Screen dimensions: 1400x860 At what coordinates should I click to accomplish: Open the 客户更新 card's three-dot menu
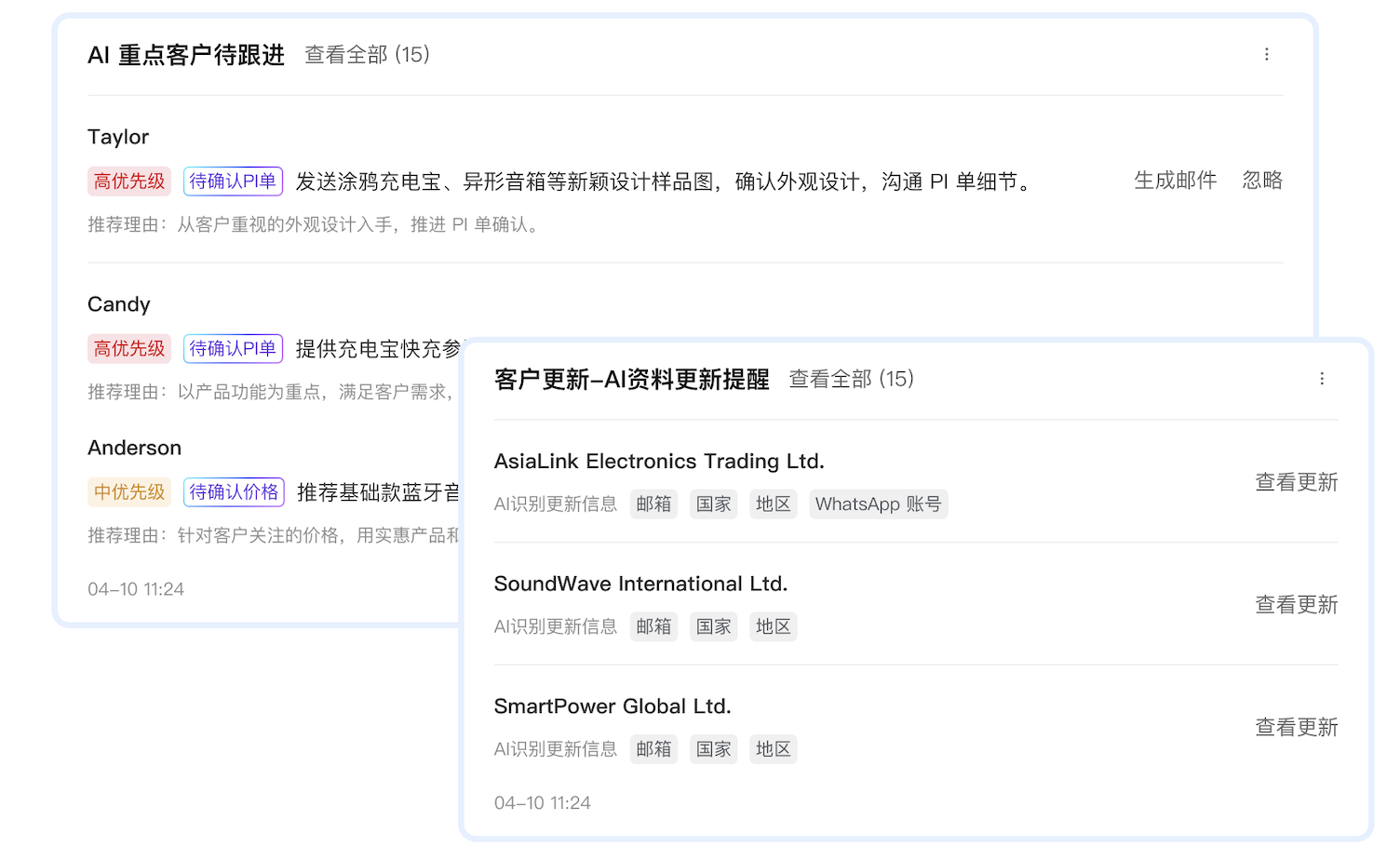[x=1321, y=379]
